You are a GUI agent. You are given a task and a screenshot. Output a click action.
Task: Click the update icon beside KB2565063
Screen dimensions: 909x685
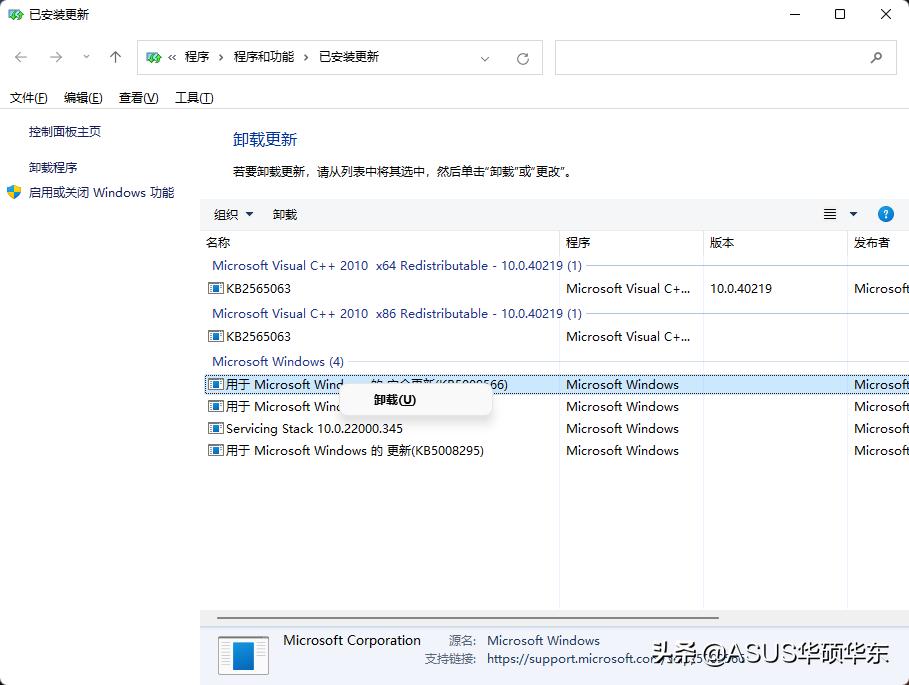tap(215, 289)
